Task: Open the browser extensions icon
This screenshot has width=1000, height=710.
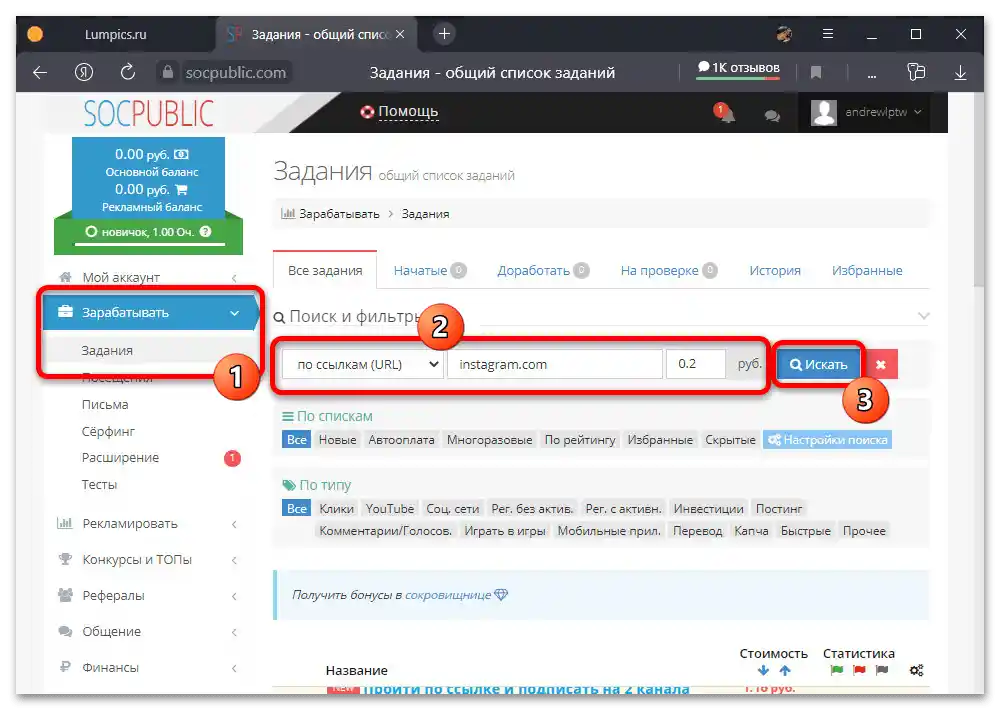Action: pyautogui.click(x=916, y=72)
